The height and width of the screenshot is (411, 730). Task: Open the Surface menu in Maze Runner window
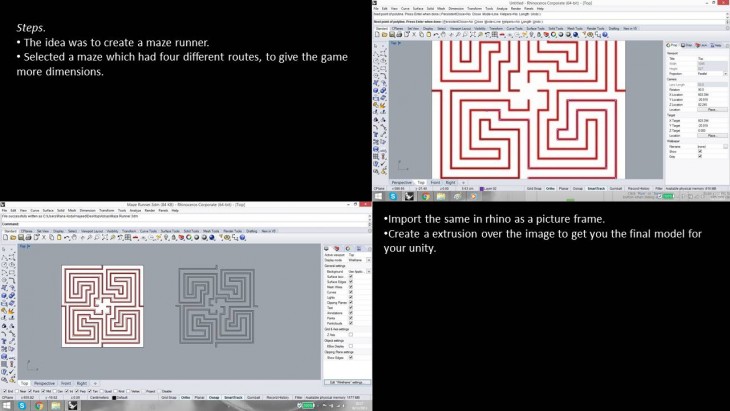click(49, 211)
